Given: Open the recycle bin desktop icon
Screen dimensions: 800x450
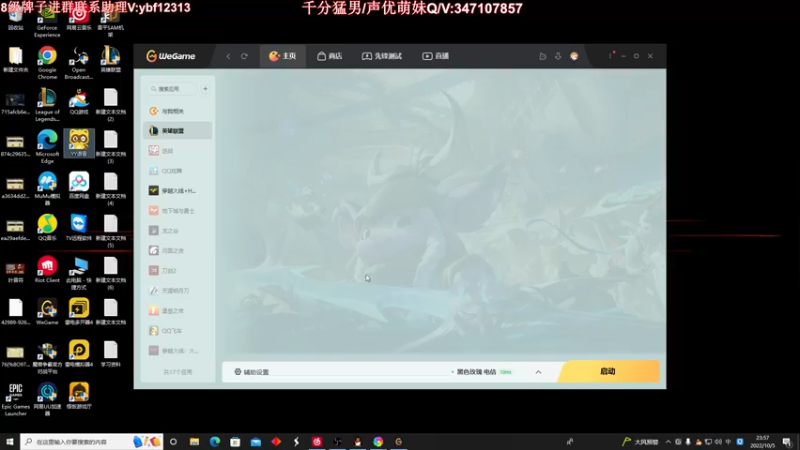Looking at the screenshot, I should coord(15,20).
